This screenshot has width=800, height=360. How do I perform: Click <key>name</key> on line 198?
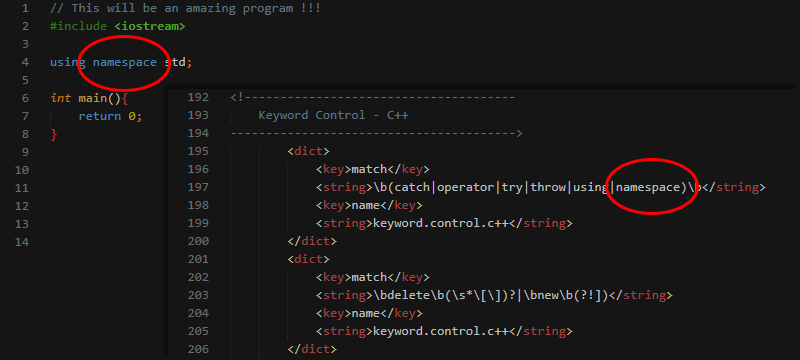point(369,205)
